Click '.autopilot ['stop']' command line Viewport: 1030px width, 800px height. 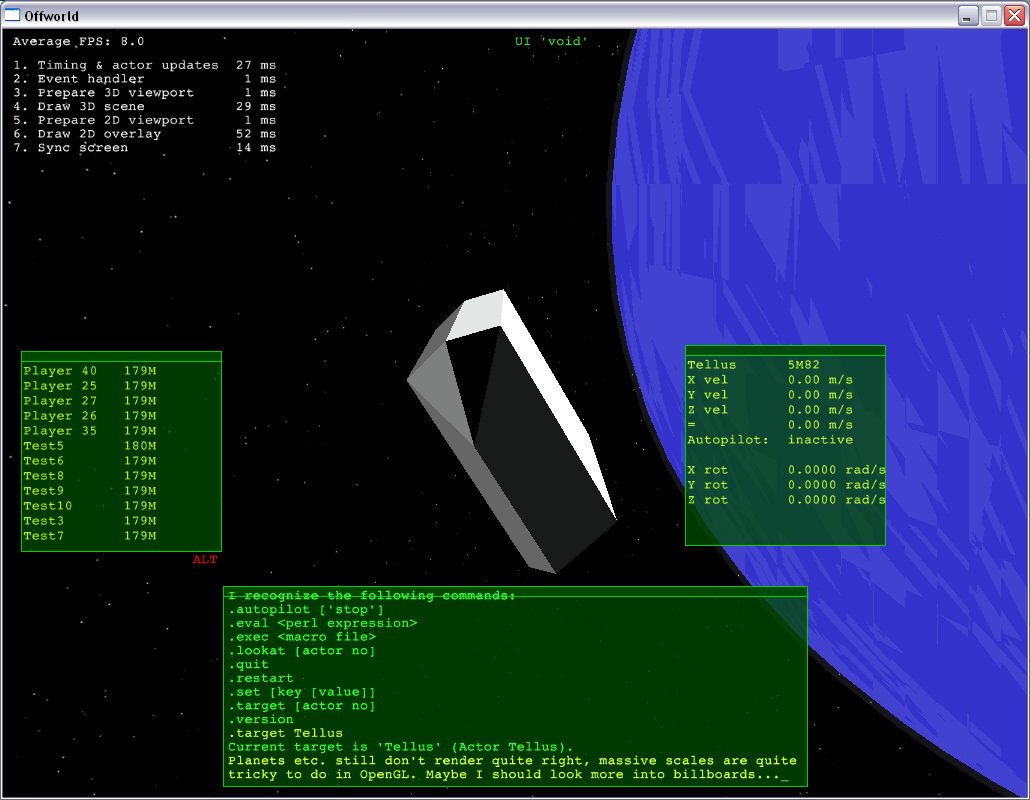pos(306,610)
